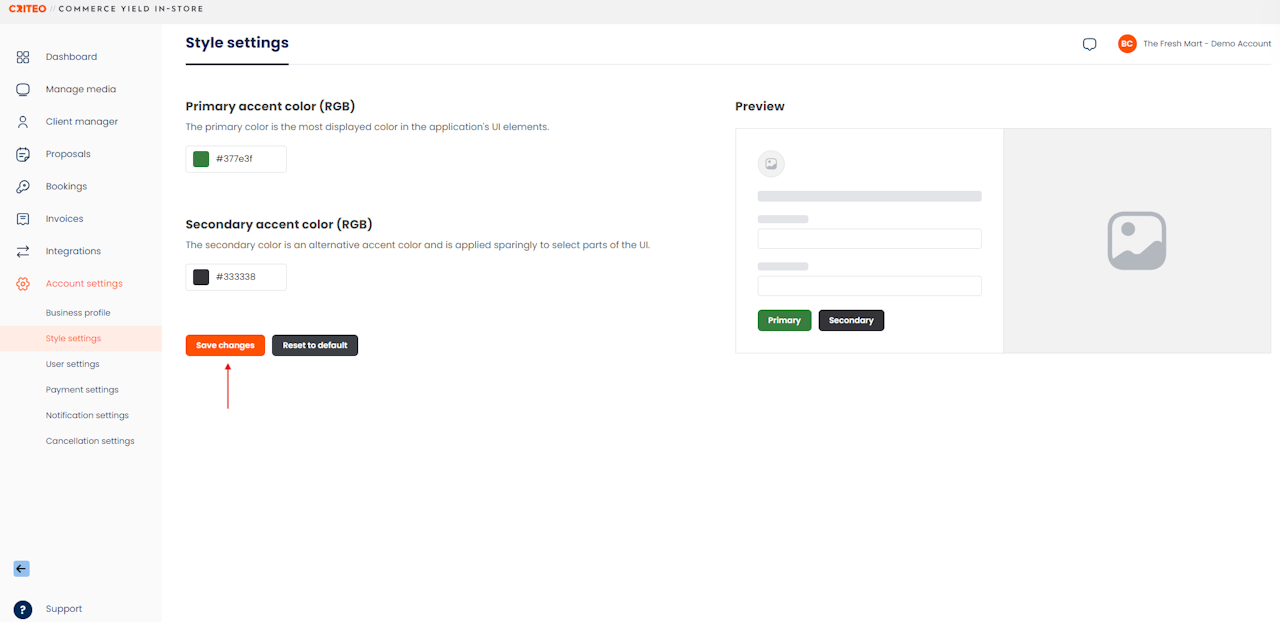Open the Dashboard grid icon
This screenshot has height=622, width=1280.
[23, 57]
